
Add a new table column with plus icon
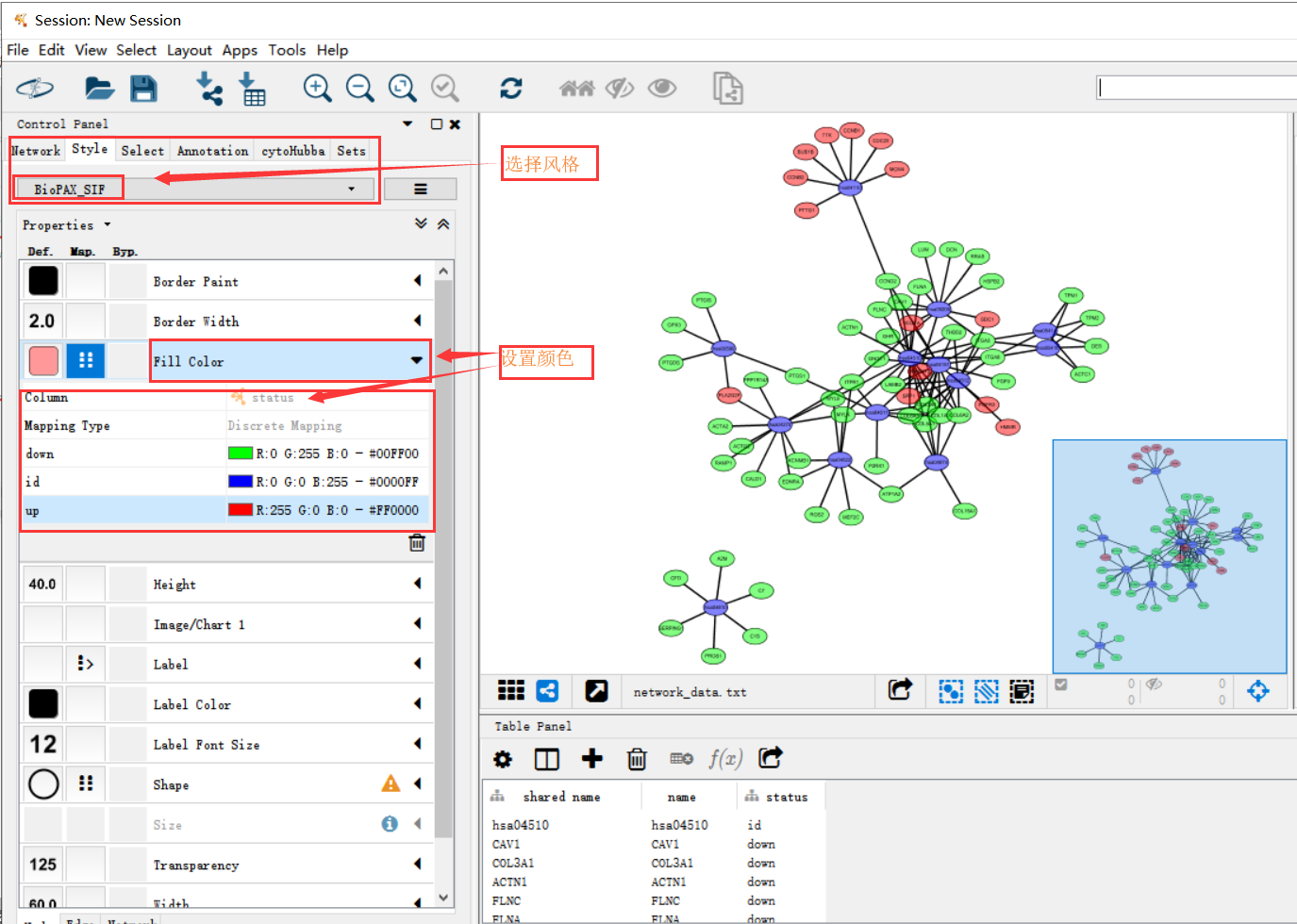tap(592, 758)
